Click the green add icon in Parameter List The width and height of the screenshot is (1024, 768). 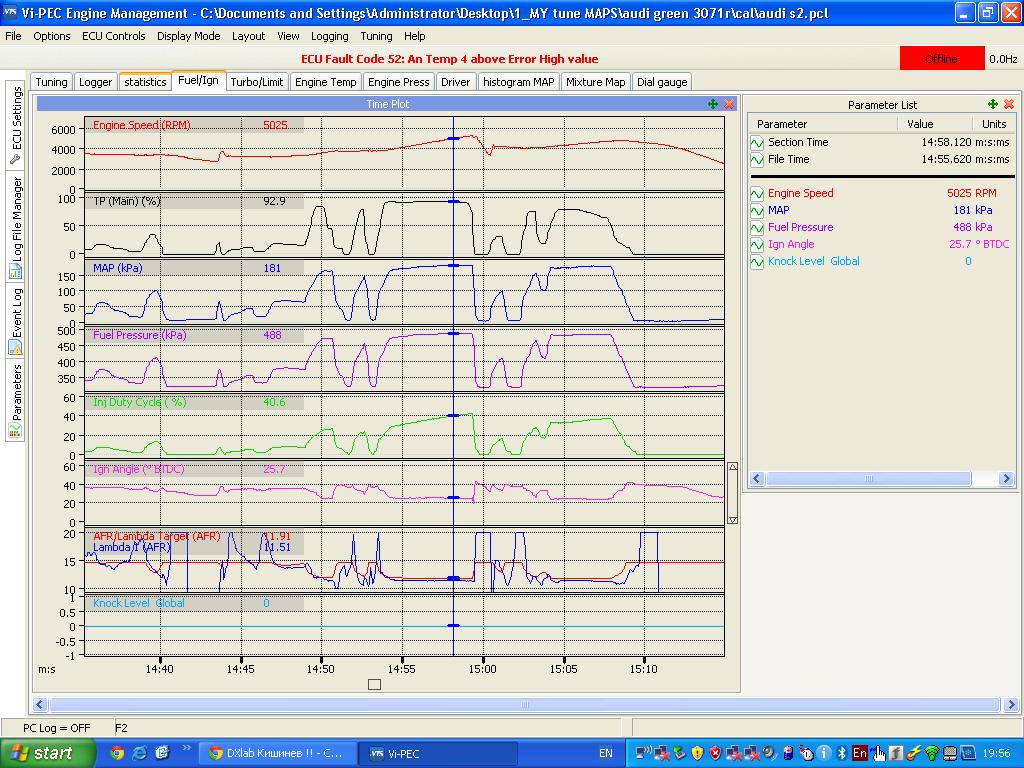pyautogui.click(x=993, y=104)
